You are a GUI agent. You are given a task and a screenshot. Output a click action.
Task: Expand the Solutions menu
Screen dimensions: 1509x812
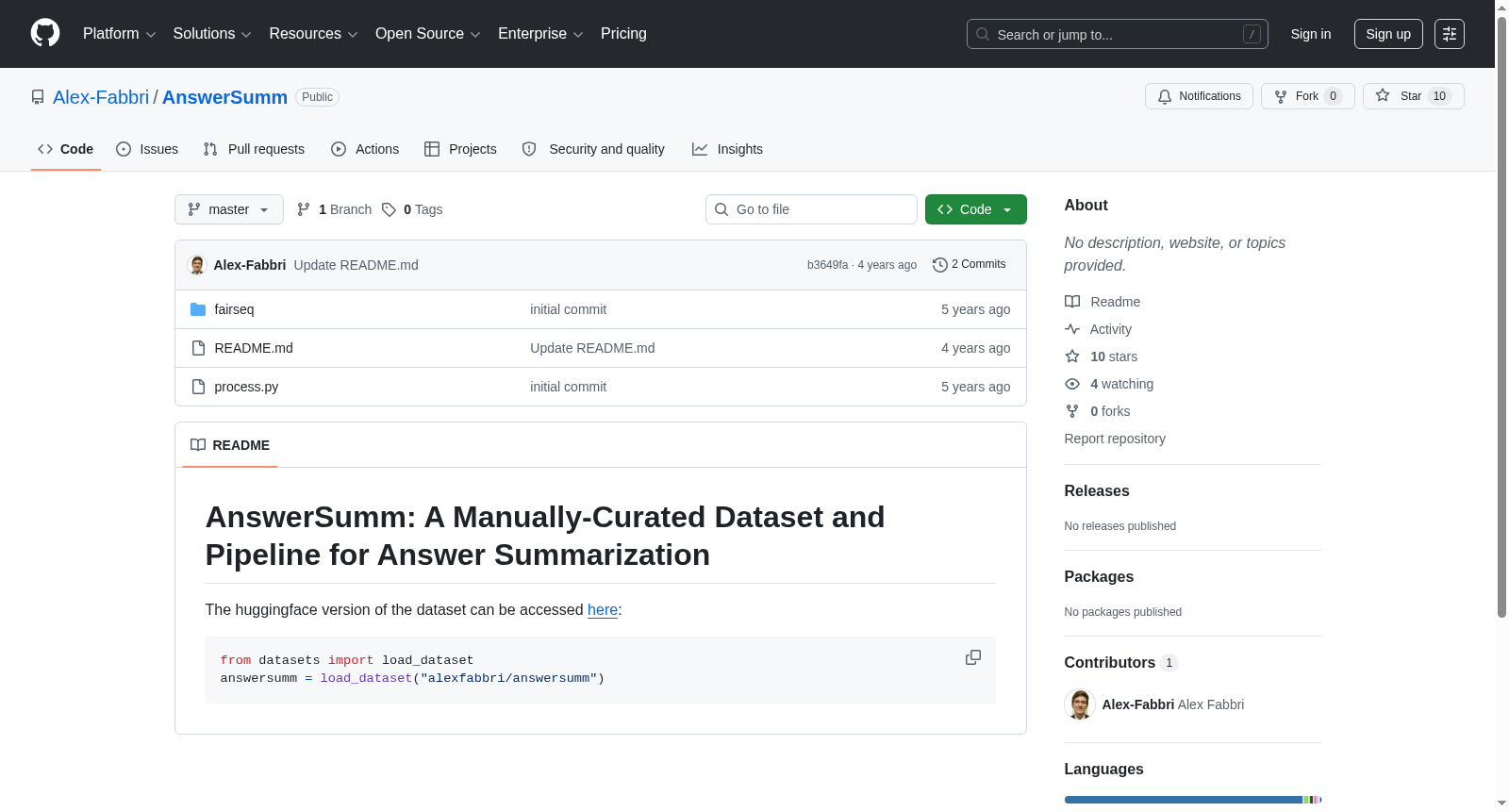click(212, 34)
